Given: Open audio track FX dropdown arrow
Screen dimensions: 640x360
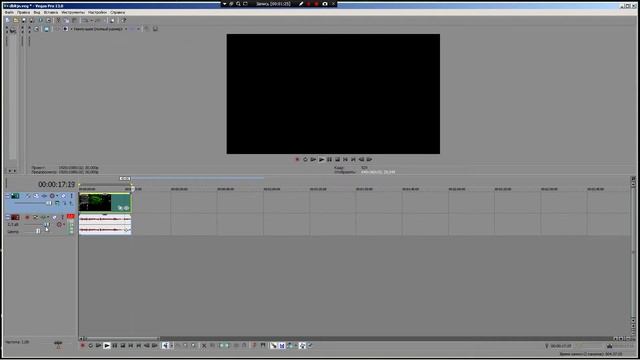Looking at the screenshot, I should (x=48, y=217).
